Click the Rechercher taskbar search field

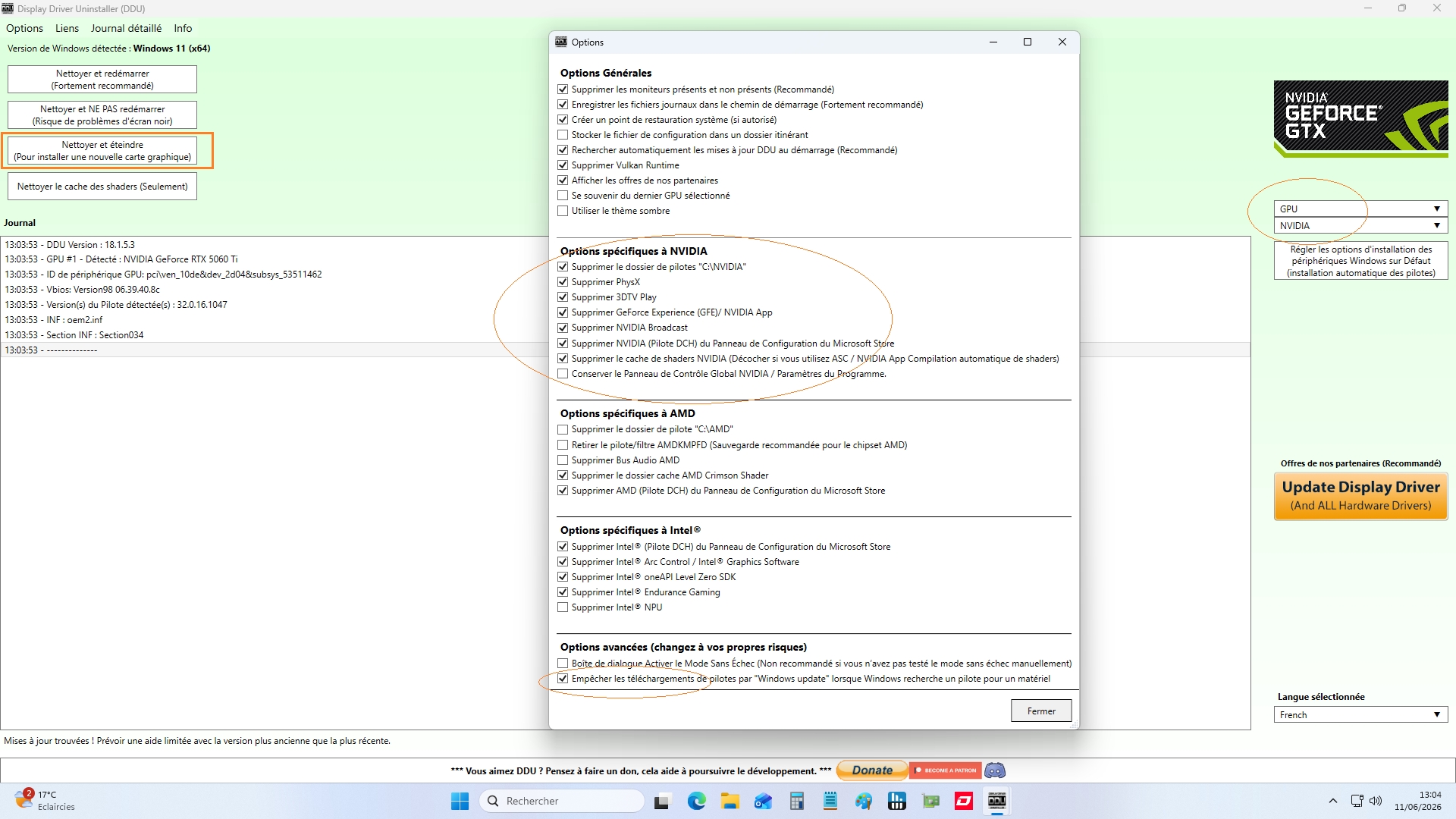(x=562, y=801)
